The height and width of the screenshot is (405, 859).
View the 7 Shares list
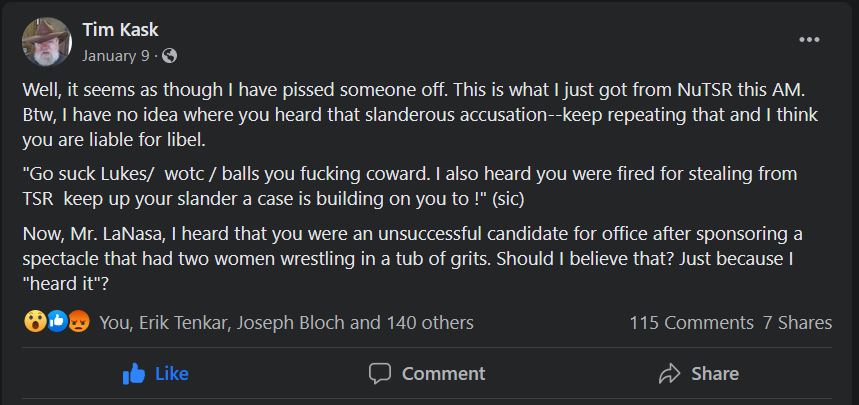tap(797, 322)
